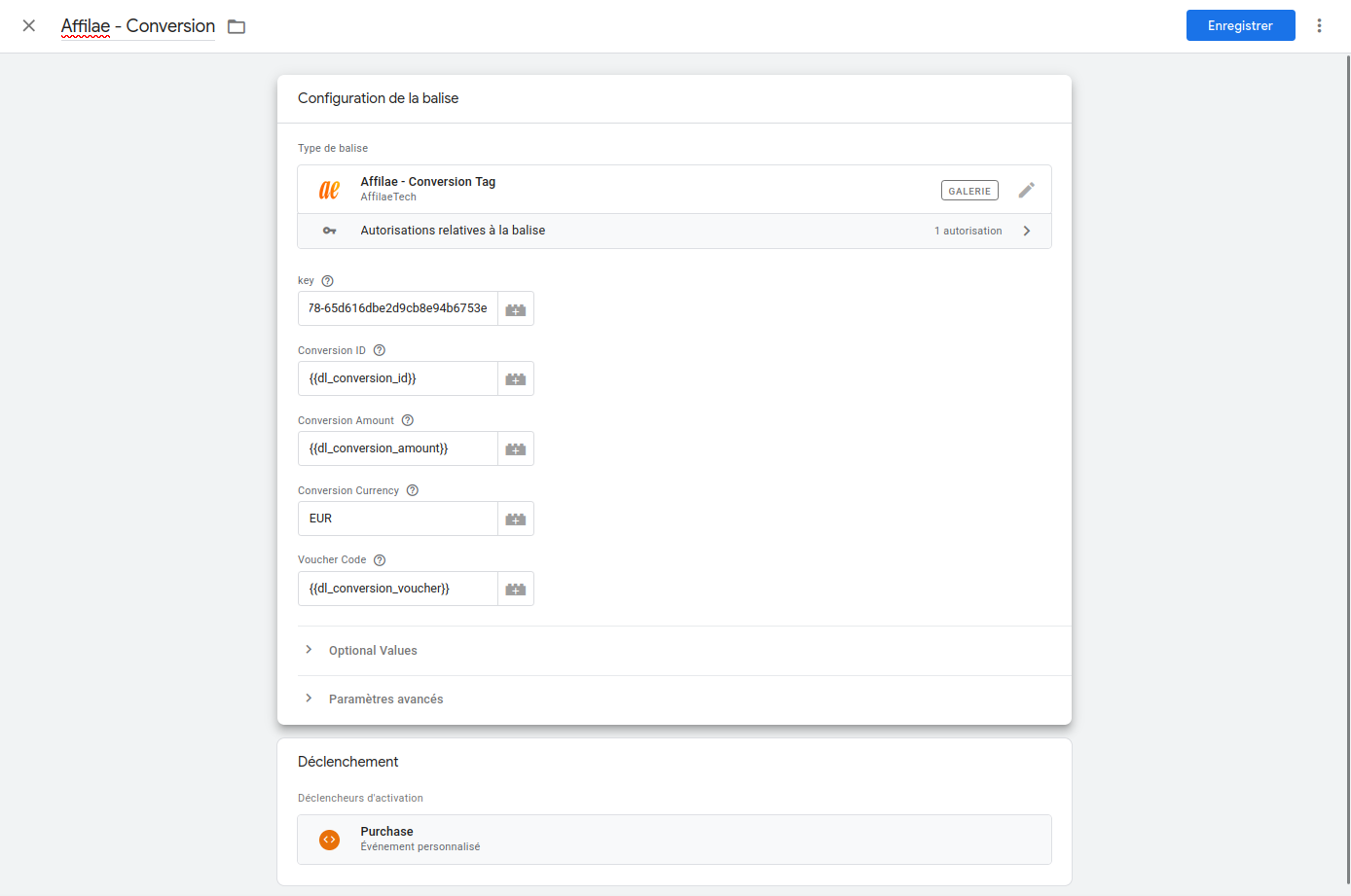Click help icon next to Conversion Amount
The width and height of the screenshot is (1351, 896).
point(408,420)
